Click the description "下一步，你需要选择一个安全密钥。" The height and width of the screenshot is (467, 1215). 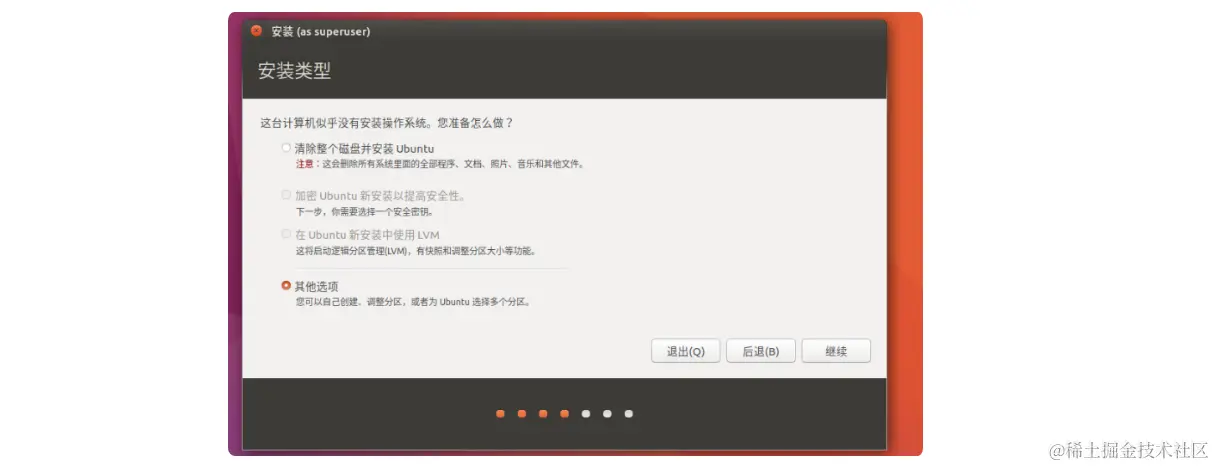pos(365,212)
